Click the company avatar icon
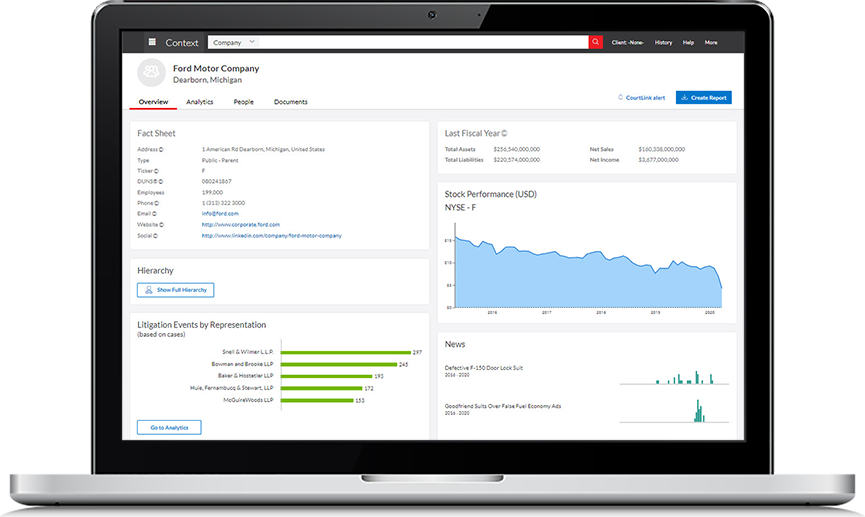Viewport: 865px width, 517px height. click(x=151, y=72)
